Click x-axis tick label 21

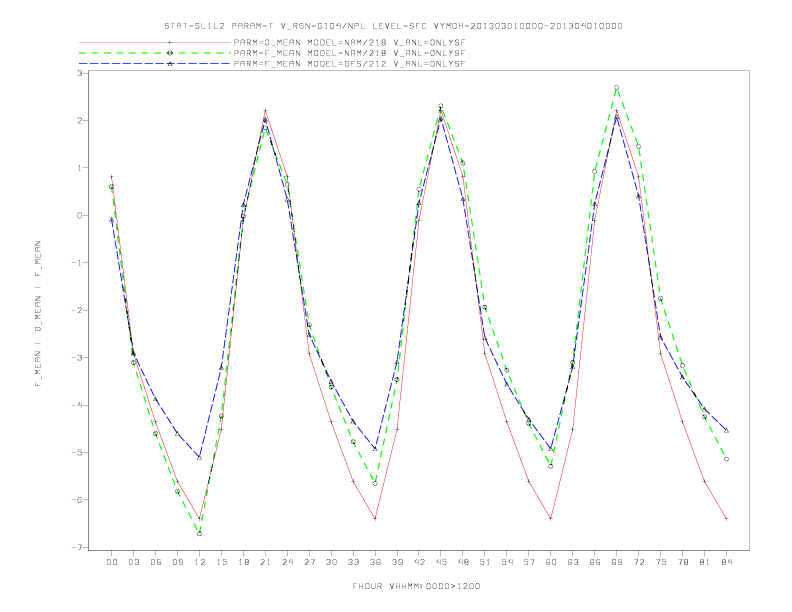click(265, 562)
